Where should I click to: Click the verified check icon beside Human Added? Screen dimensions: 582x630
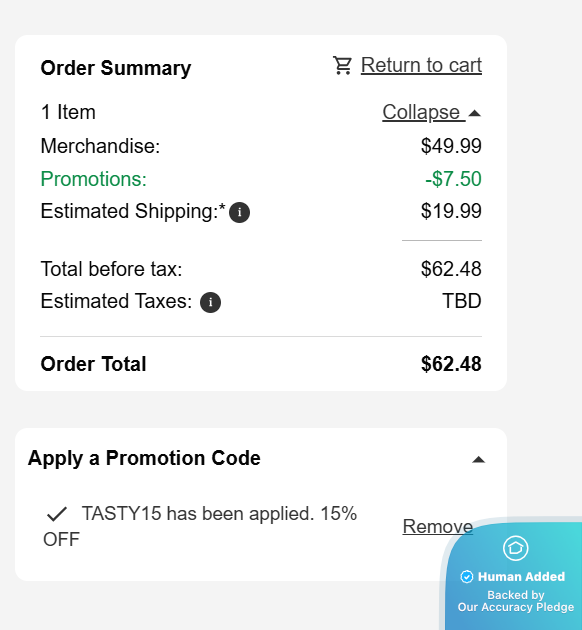pyautogui.click(x=467, y=577)
